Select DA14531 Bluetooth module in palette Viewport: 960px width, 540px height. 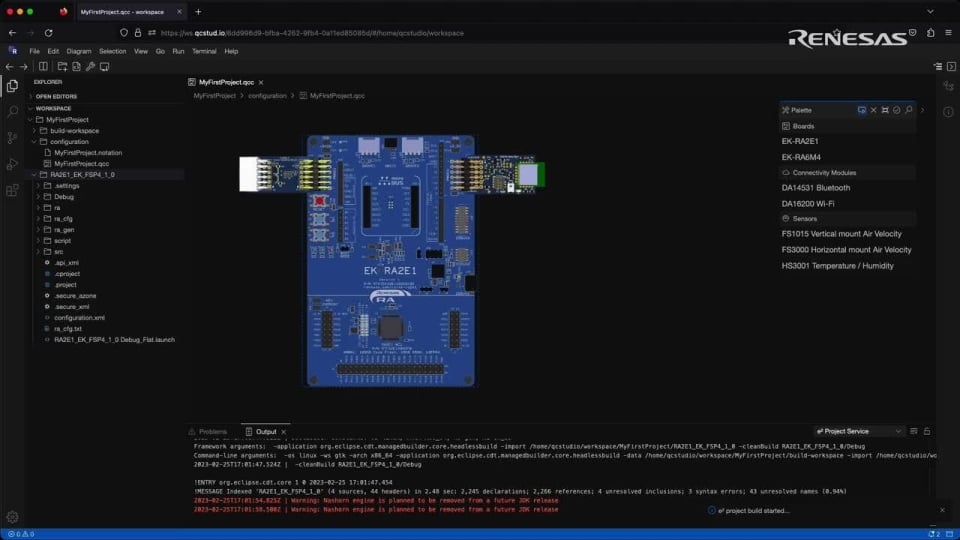pyautogui.click(x=816, y=188)
